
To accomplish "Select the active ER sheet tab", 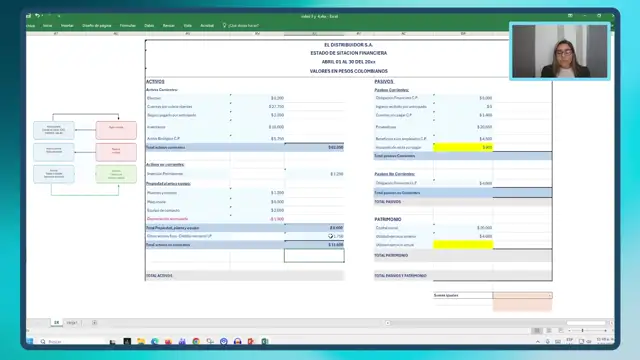I will tap(56, 322).
